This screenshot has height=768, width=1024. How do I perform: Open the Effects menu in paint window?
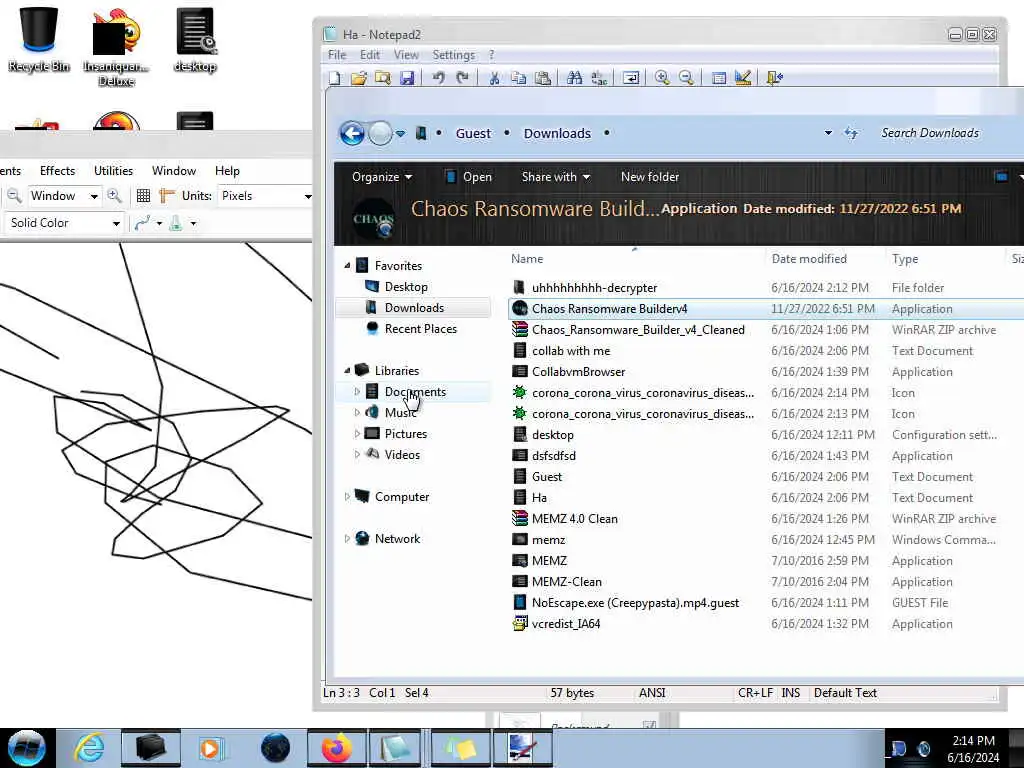click(57, 170)
